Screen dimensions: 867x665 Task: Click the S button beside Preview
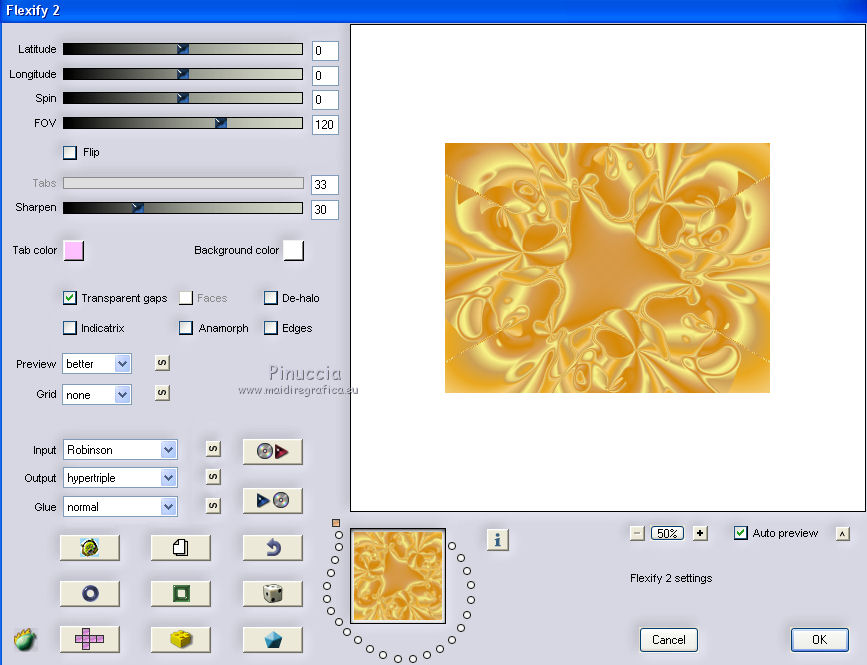[162, 363]
